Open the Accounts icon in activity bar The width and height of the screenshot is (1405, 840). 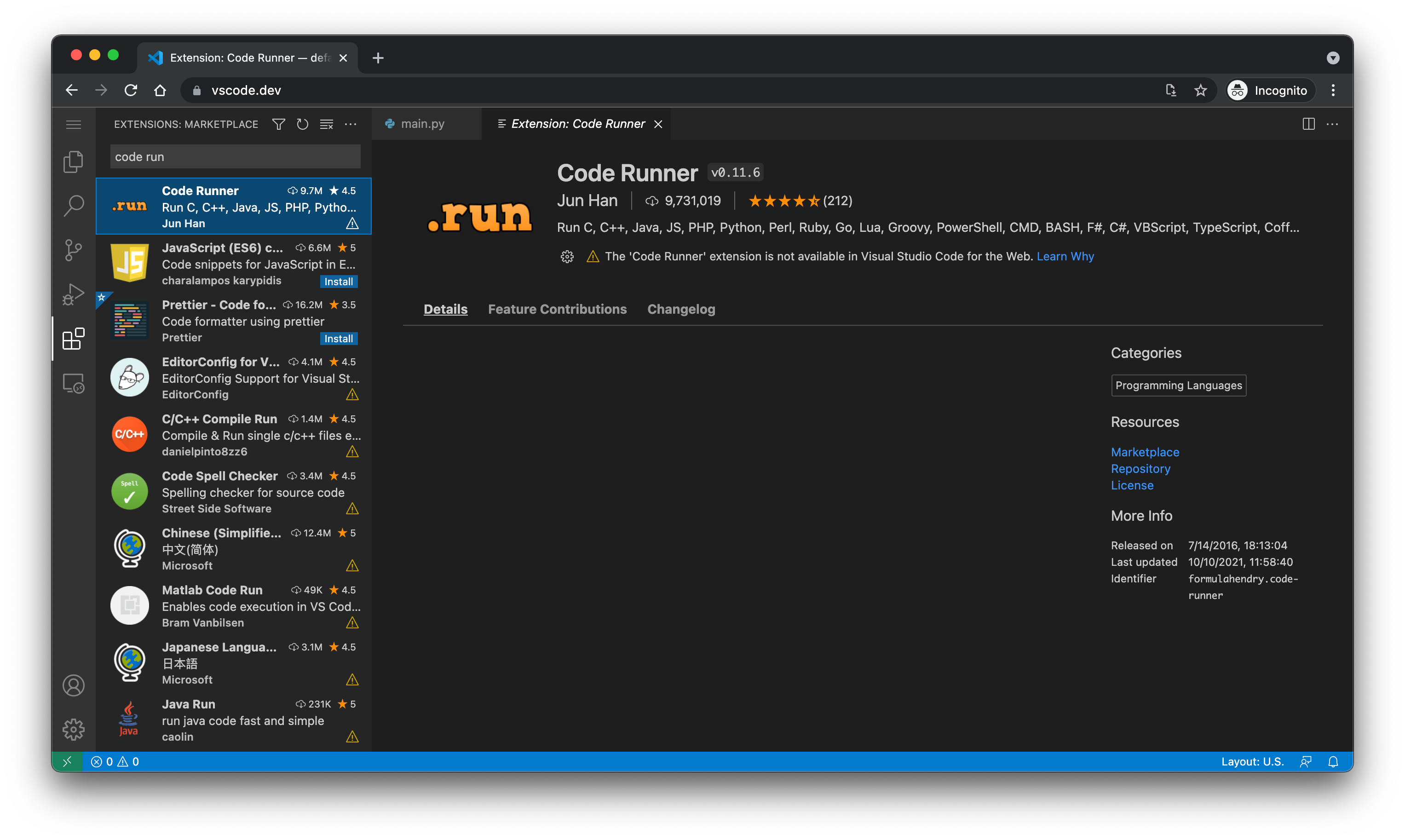pos(73,685)
